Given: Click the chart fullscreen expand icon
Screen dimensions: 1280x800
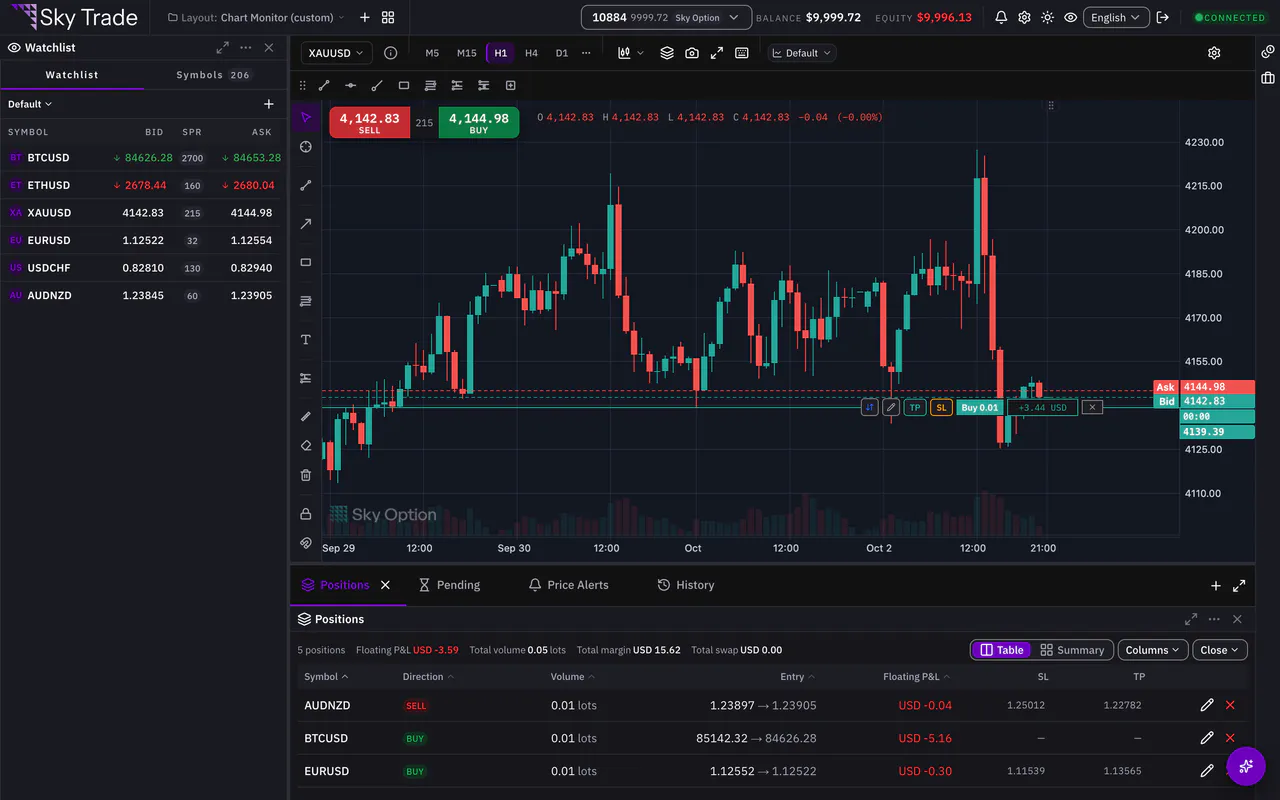Looking at the screenshot, I should (x=717, y=53).
